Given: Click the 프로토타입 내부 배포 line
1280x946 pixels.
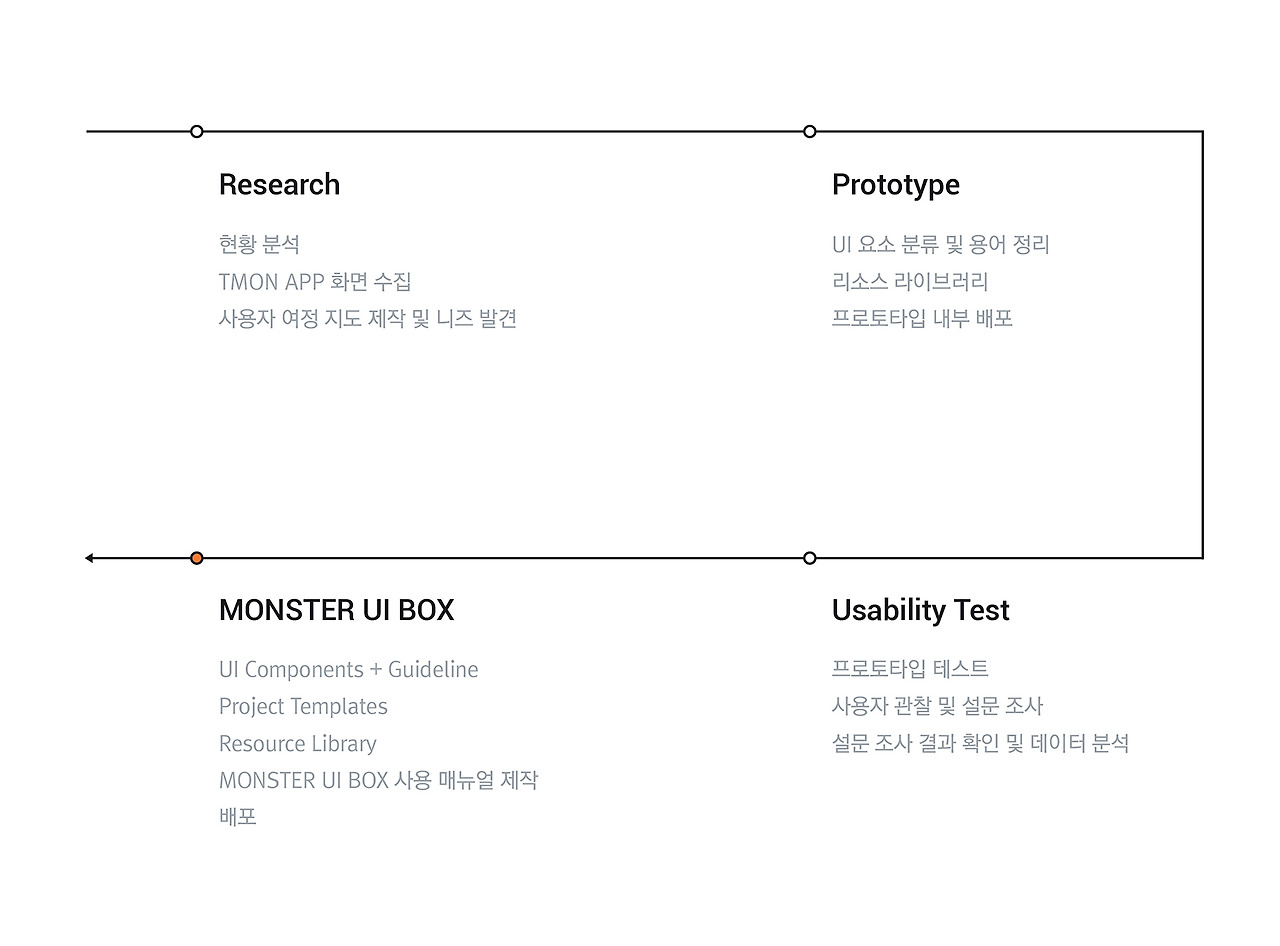Looking at the screenshot, I should coord(922,319).
